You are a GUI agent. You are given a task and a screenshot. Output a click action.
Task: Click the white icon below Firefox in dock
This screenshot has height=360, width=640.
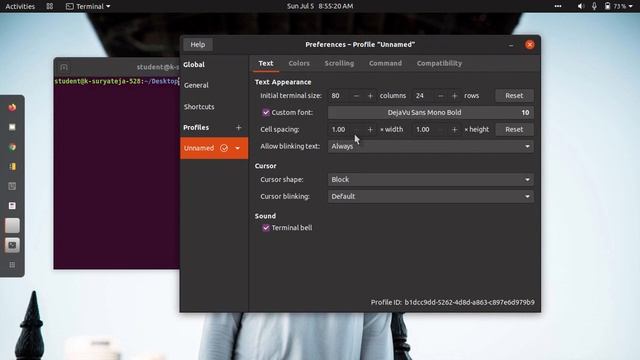coord(12,127)
